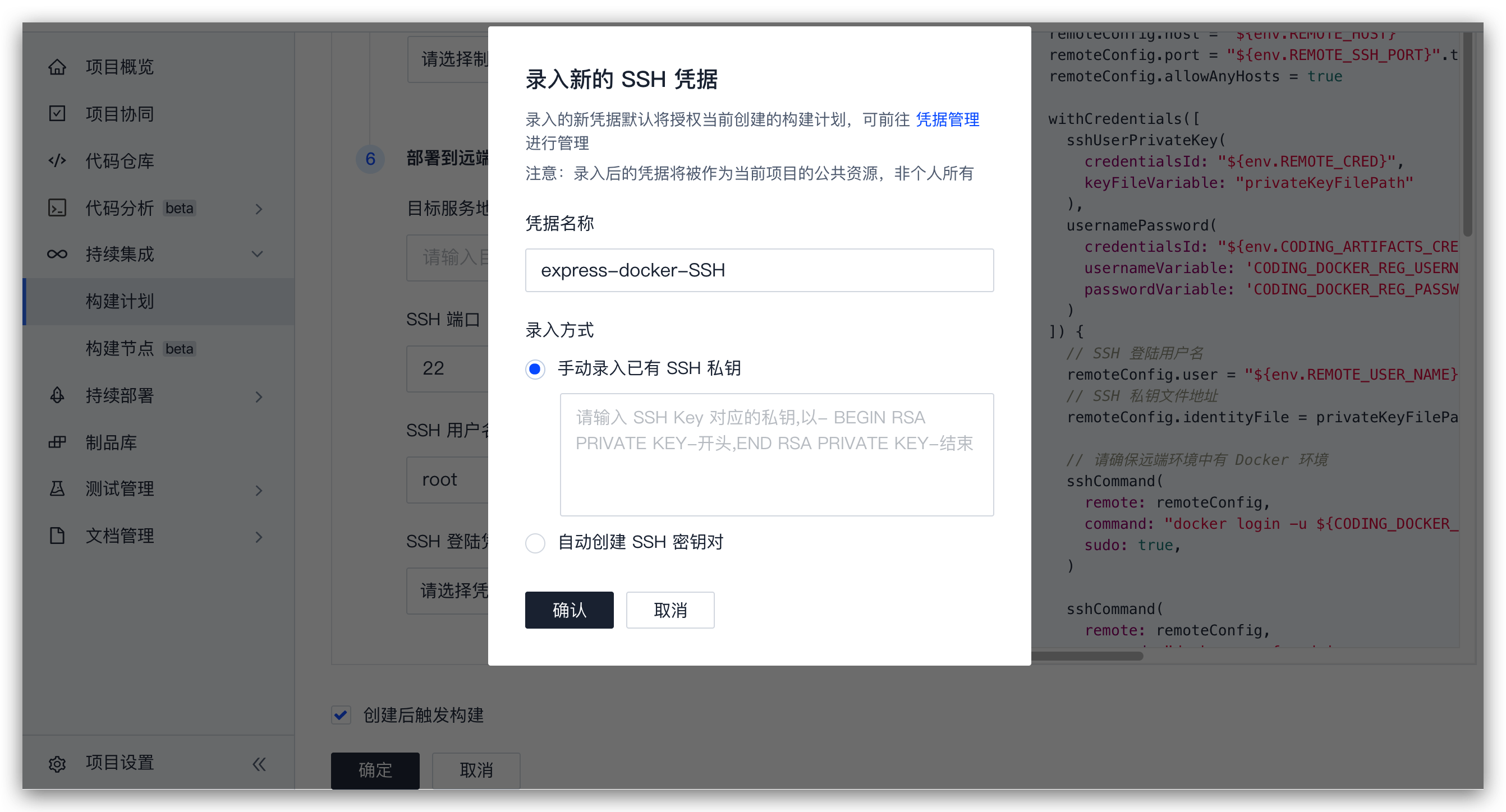Click the rocket icon for 持续部署

(57, 395)
